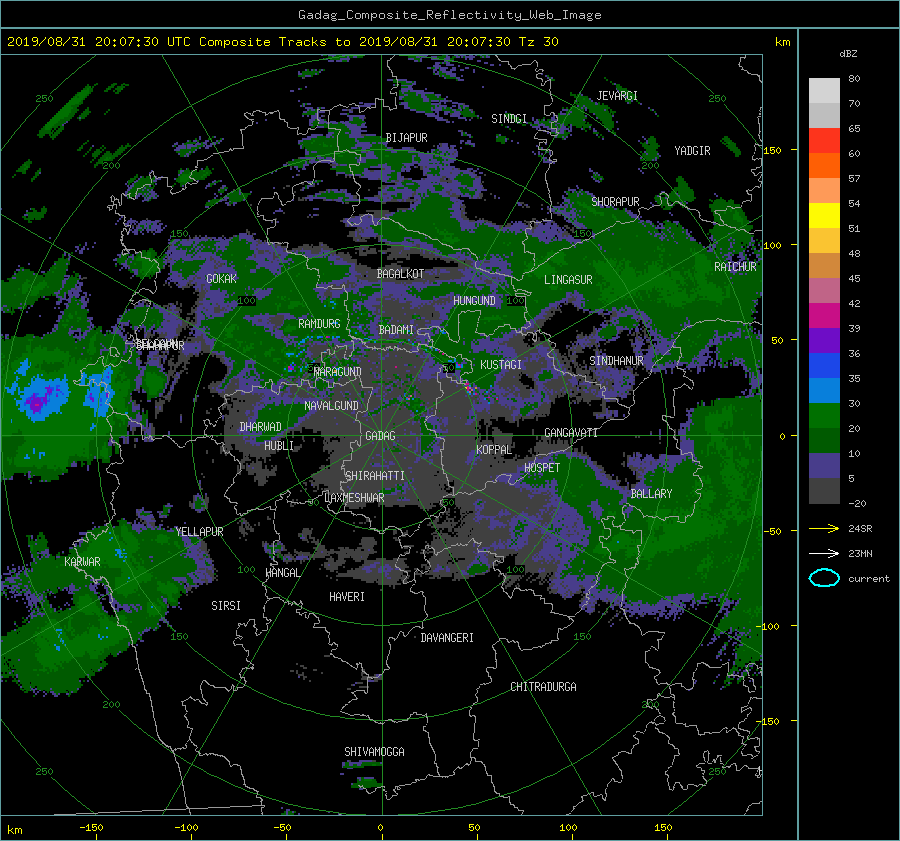Select the yellow 51-54 dBZ swatch

coord(824,215)
